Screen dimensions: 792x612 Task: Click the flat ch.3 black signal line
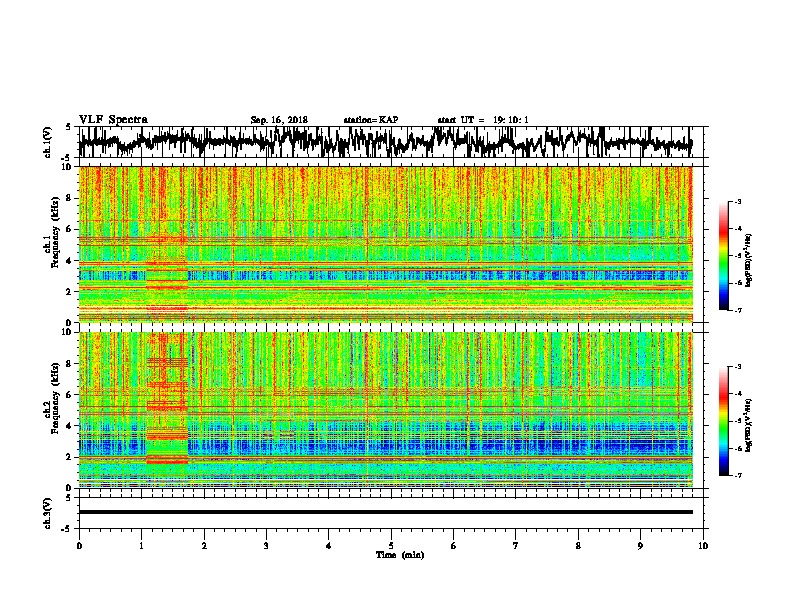pos(386,512)
